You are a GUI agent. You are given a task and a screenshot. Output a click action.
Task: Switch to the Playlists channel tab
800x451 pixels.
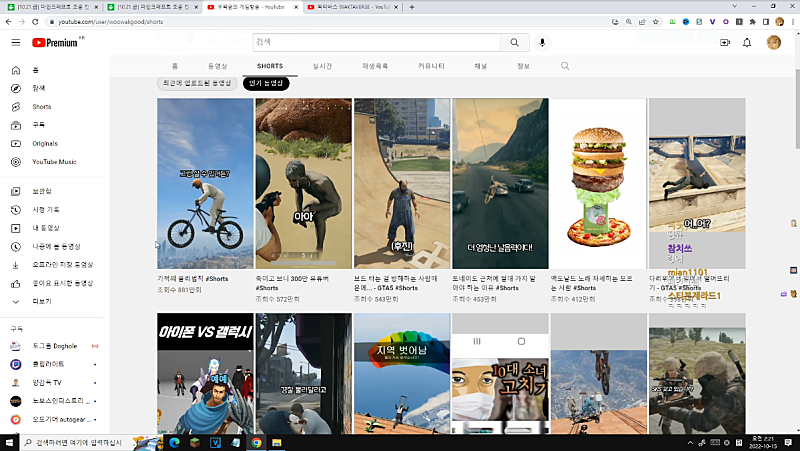coord(375,66)
